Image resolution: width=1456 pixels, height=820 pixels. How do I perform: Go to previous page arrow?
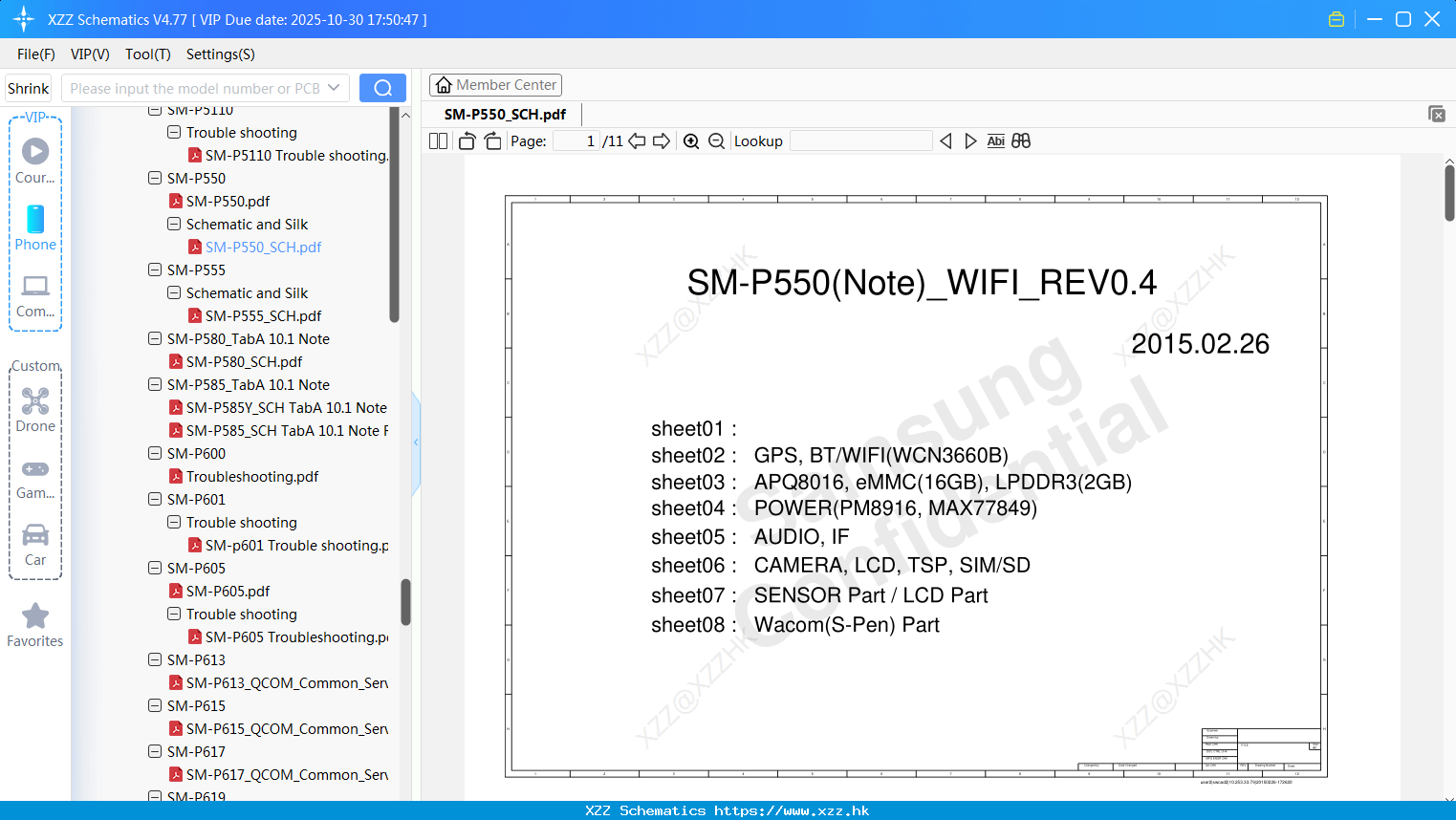[637, 140]
